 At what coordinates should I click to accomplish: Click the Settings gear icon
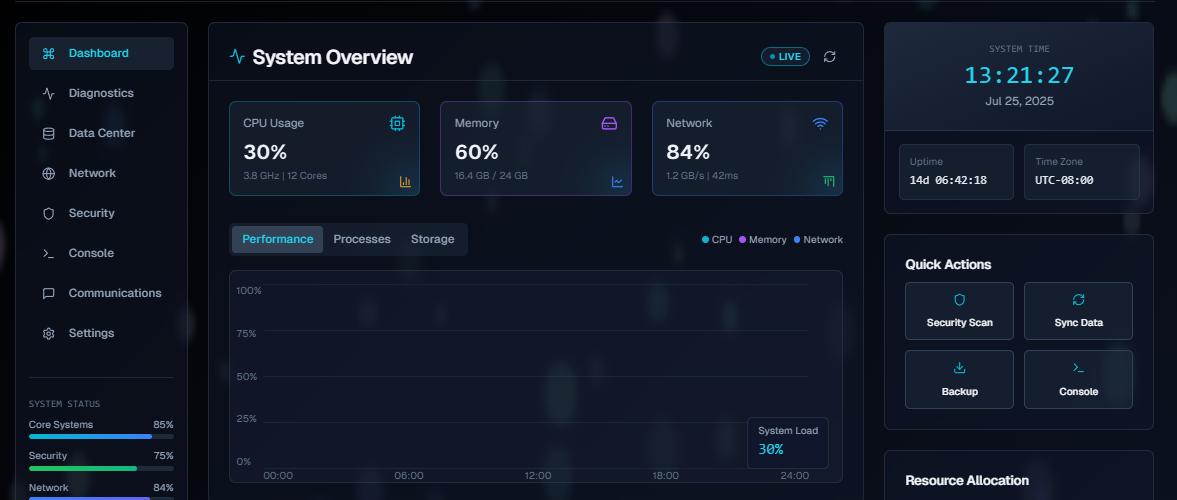click(x=49, y=333)
